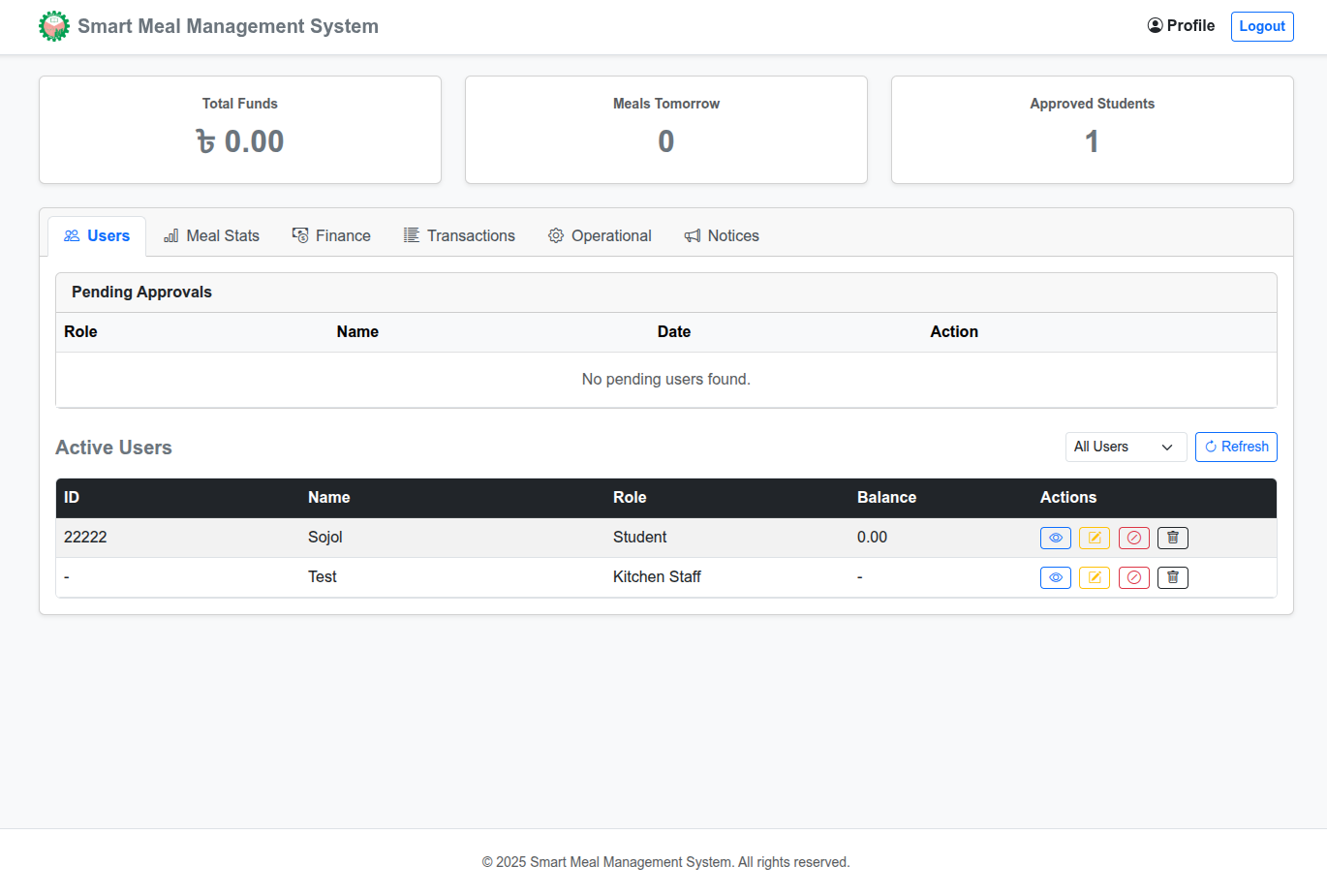Delete the Kitchen Staff user Test
Viewport: 1327px width, 896px height.
pos(1173,577)
